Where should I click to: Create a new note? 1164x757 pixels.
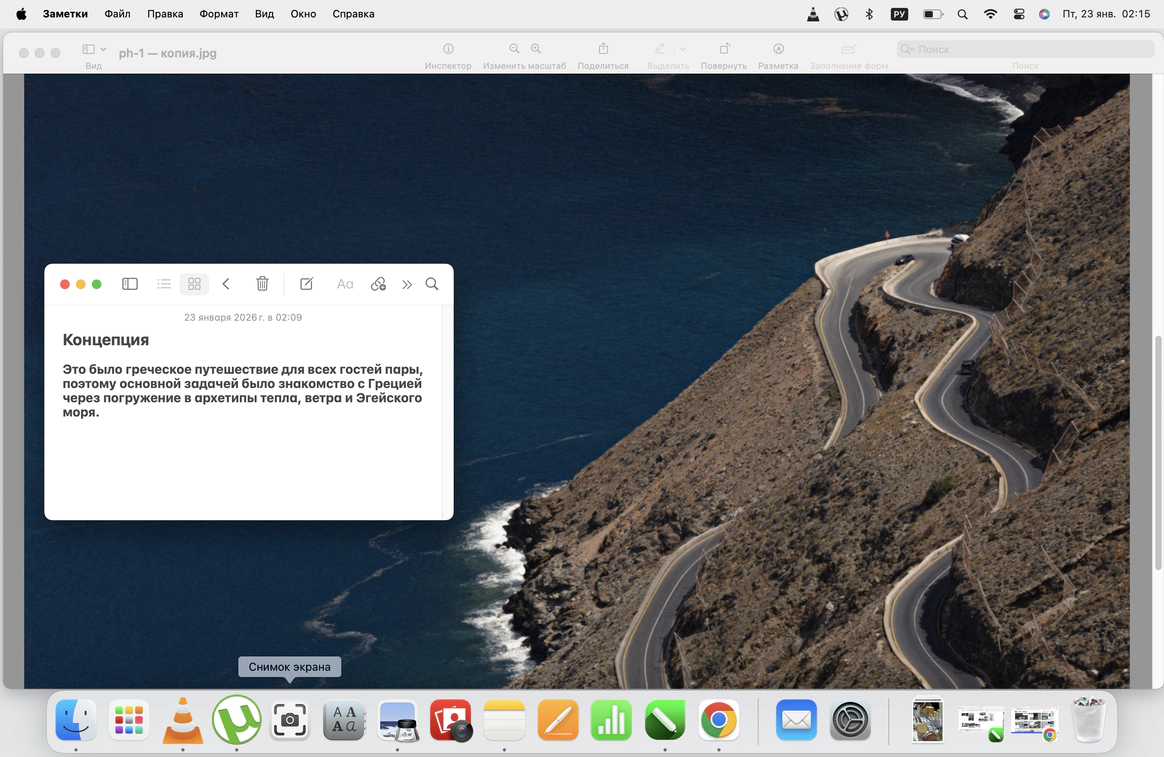coord(307,284)
